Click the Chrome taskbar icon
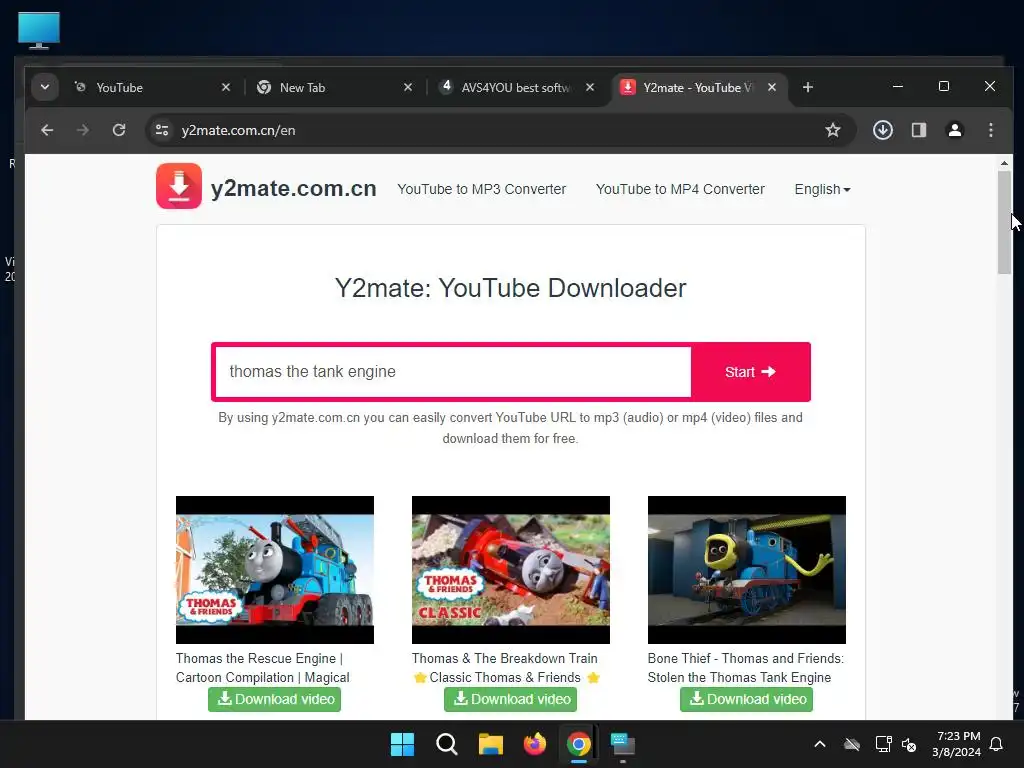This screenshot has width=1024, height=768. coord(579,744)
